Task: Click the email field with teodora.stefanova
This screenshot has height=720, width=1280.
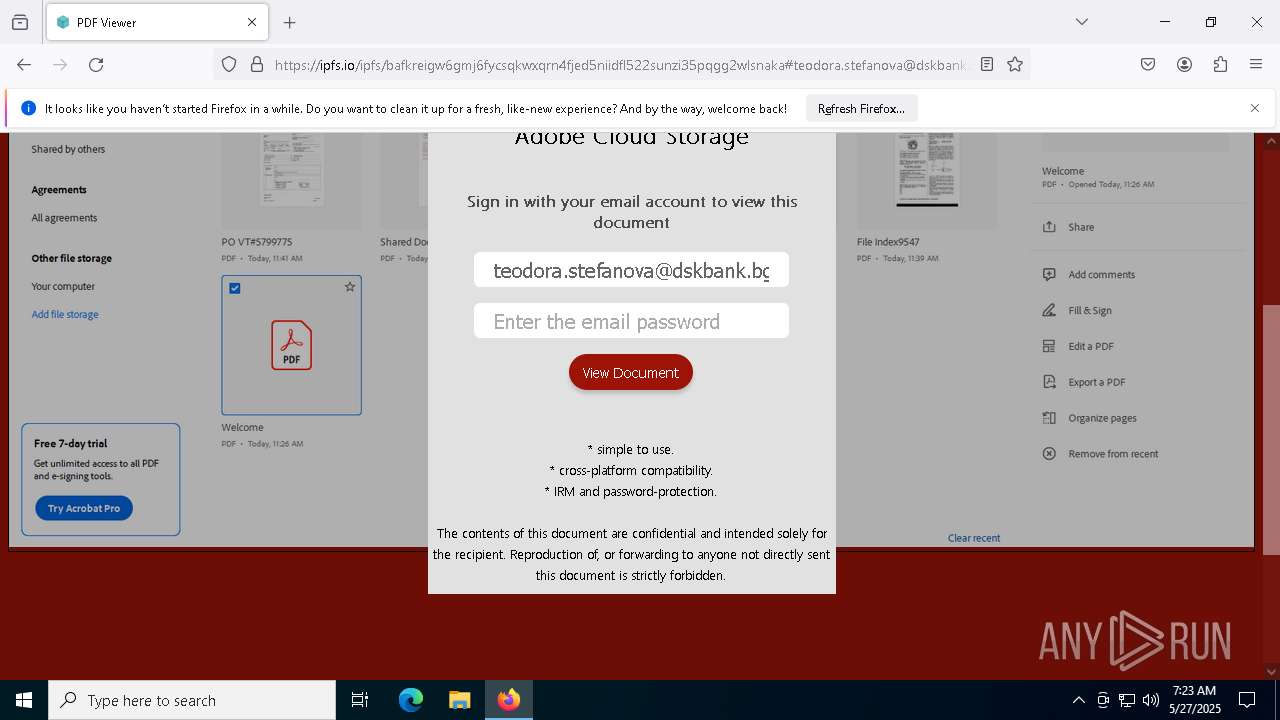Action: (631, 270)
